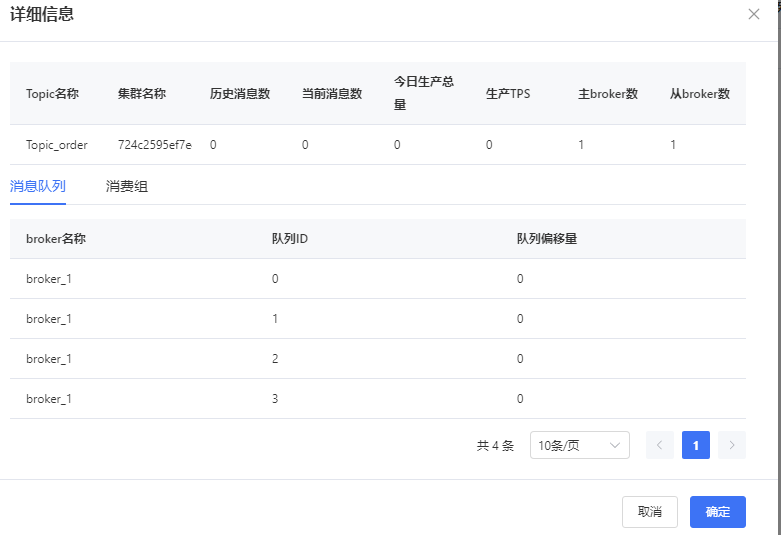
Task: Select the row with queue ID 2
Action: point(377,359)
